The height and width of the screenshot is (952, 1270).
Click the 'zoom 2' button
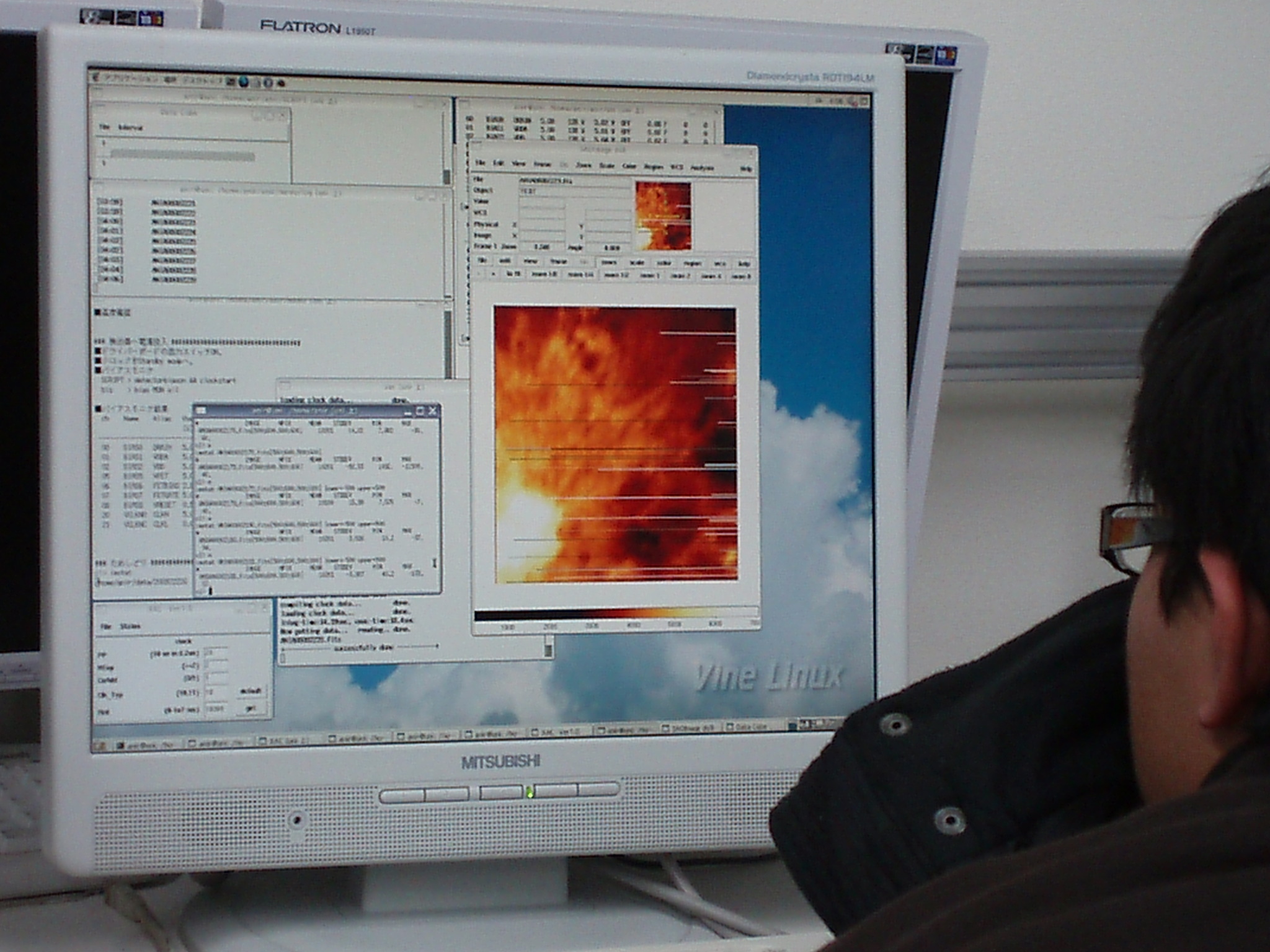point(680,276)
